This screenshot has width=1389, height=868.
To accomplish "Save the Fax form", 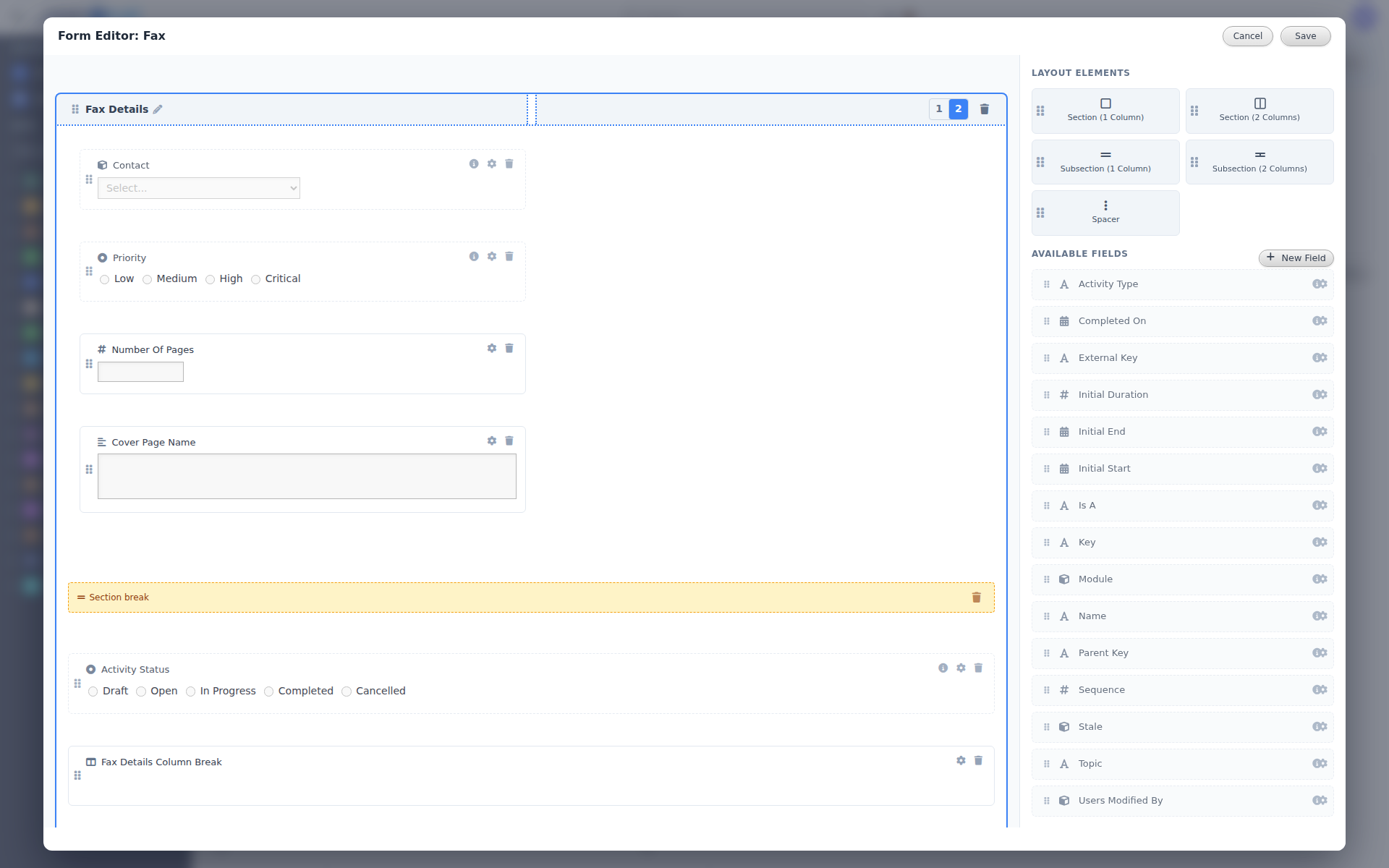I will pos(1306,36).
